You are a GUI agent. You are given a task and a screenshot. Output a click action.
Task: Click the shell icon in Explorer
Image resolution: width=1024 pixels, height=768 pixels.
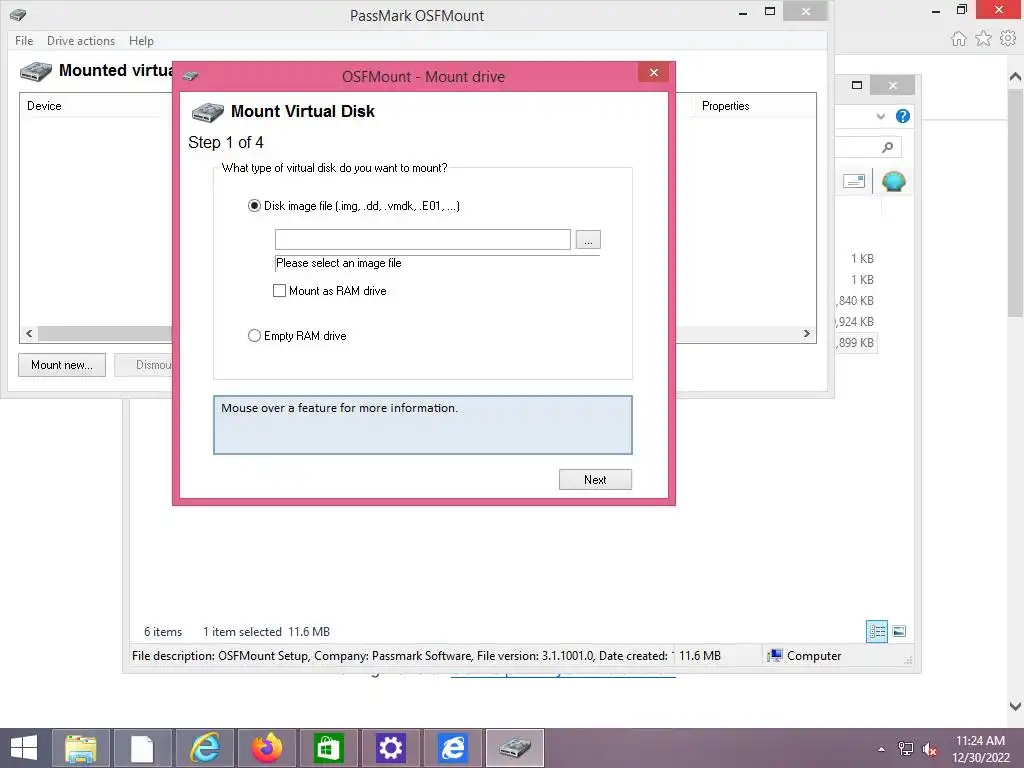[893, 181]
